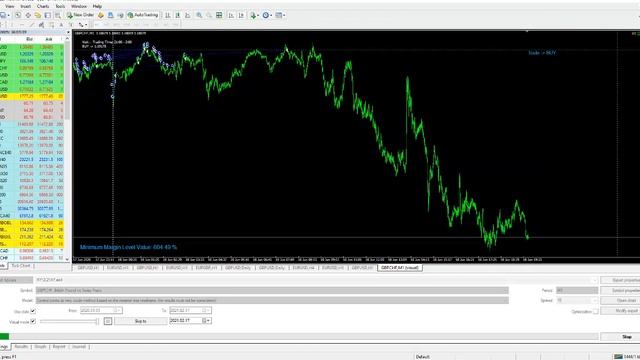Viewport: 640px width, 360px height.
Task: Click the Default profile status entry
Action: (422, 357)
